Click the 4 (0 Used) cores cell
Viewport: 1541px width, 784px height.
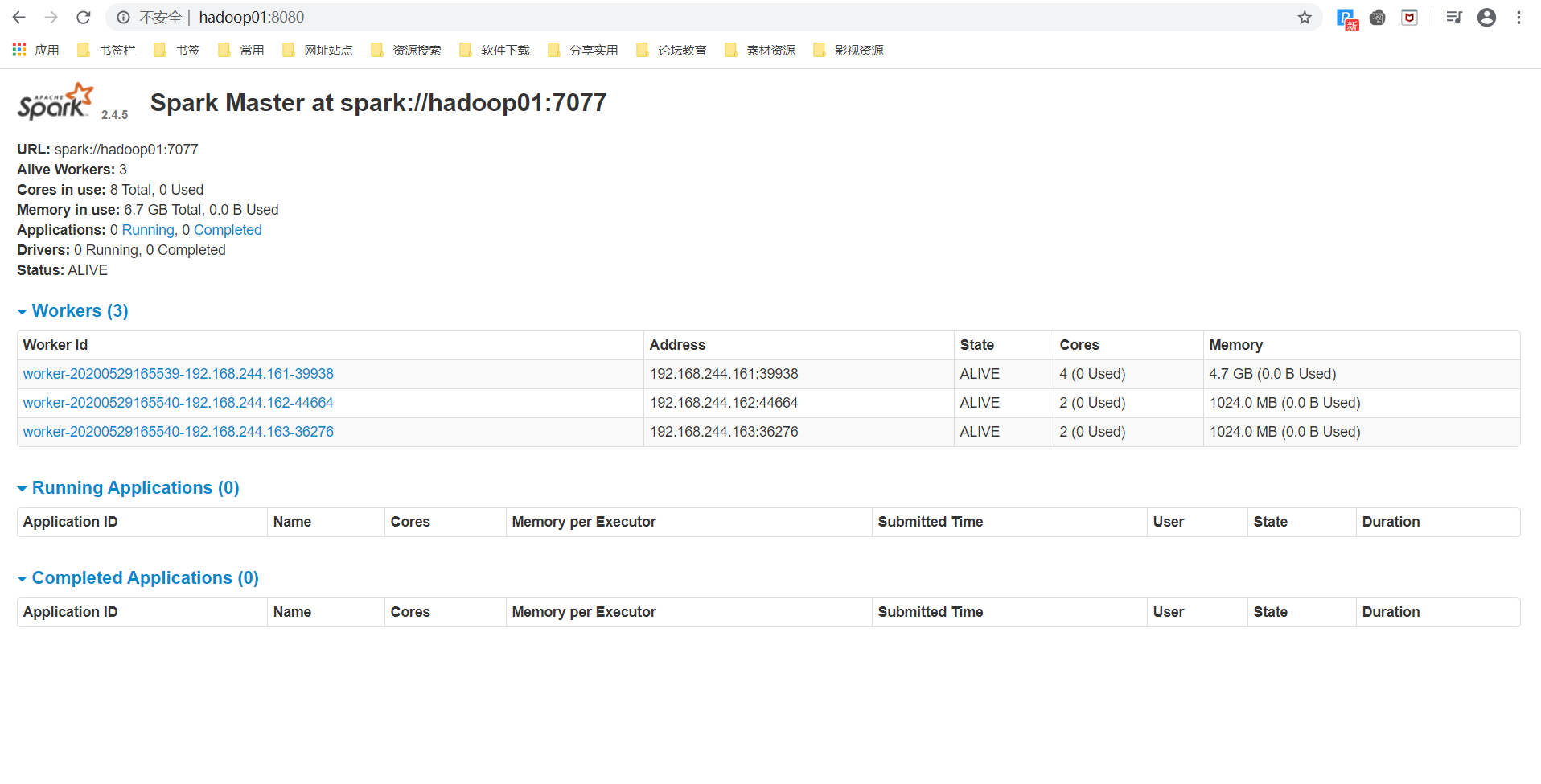[x=1128, y=374]
